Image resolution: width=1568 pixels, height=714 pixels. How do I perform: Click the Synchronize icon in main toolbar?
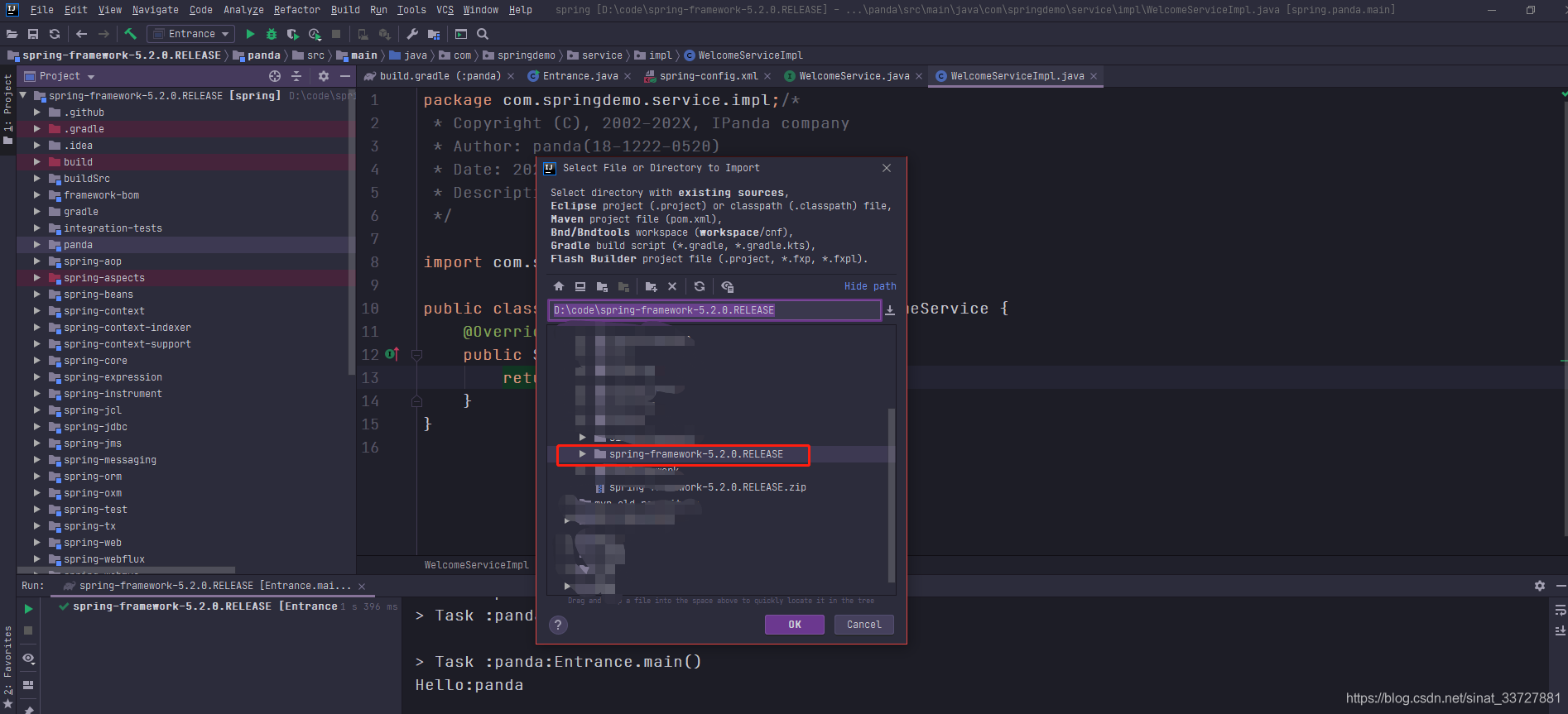55,34
